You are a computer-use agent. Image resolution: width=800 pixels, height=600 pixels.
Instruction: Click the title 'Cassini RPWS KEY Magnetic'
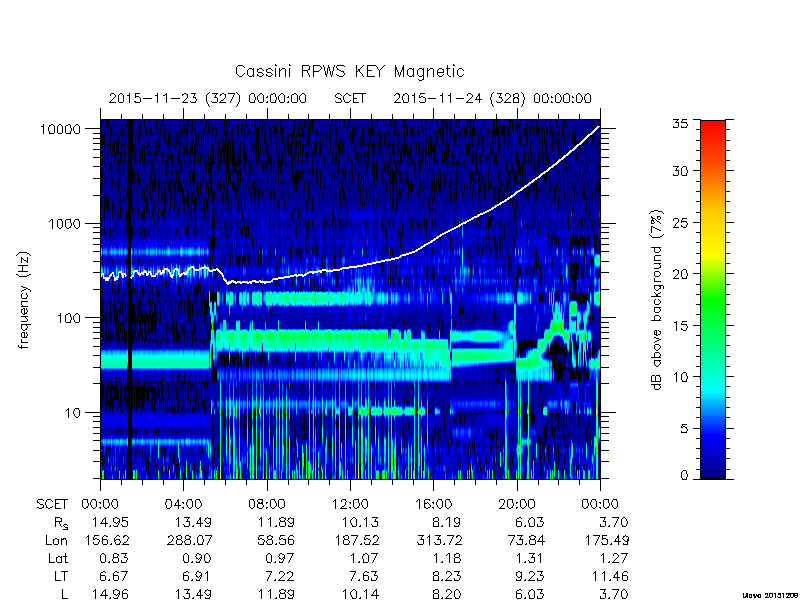(349, 71)
